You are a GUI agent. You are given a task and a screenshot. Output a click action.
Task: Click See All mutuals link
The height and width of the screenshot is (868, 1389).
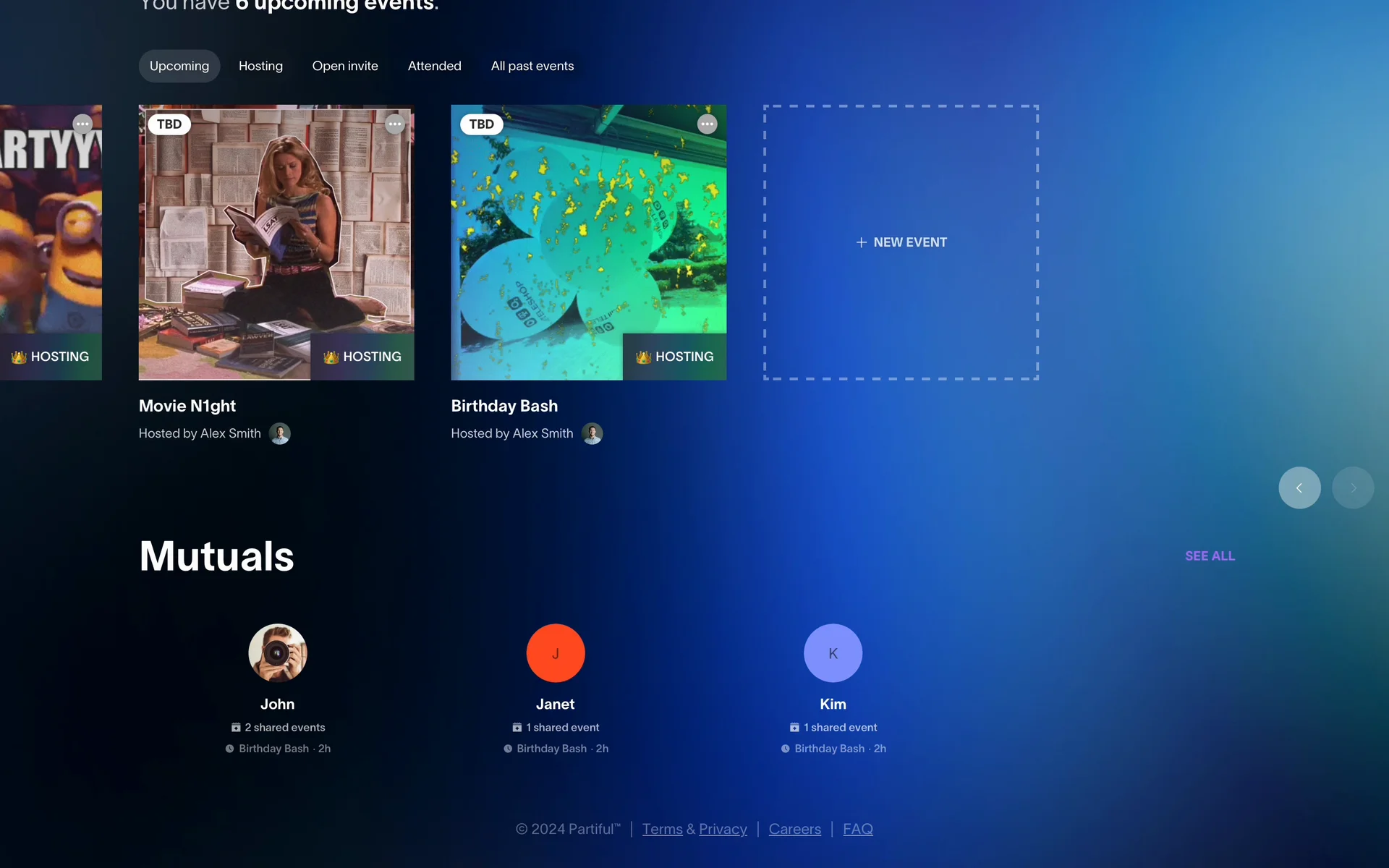(1210, 556)
